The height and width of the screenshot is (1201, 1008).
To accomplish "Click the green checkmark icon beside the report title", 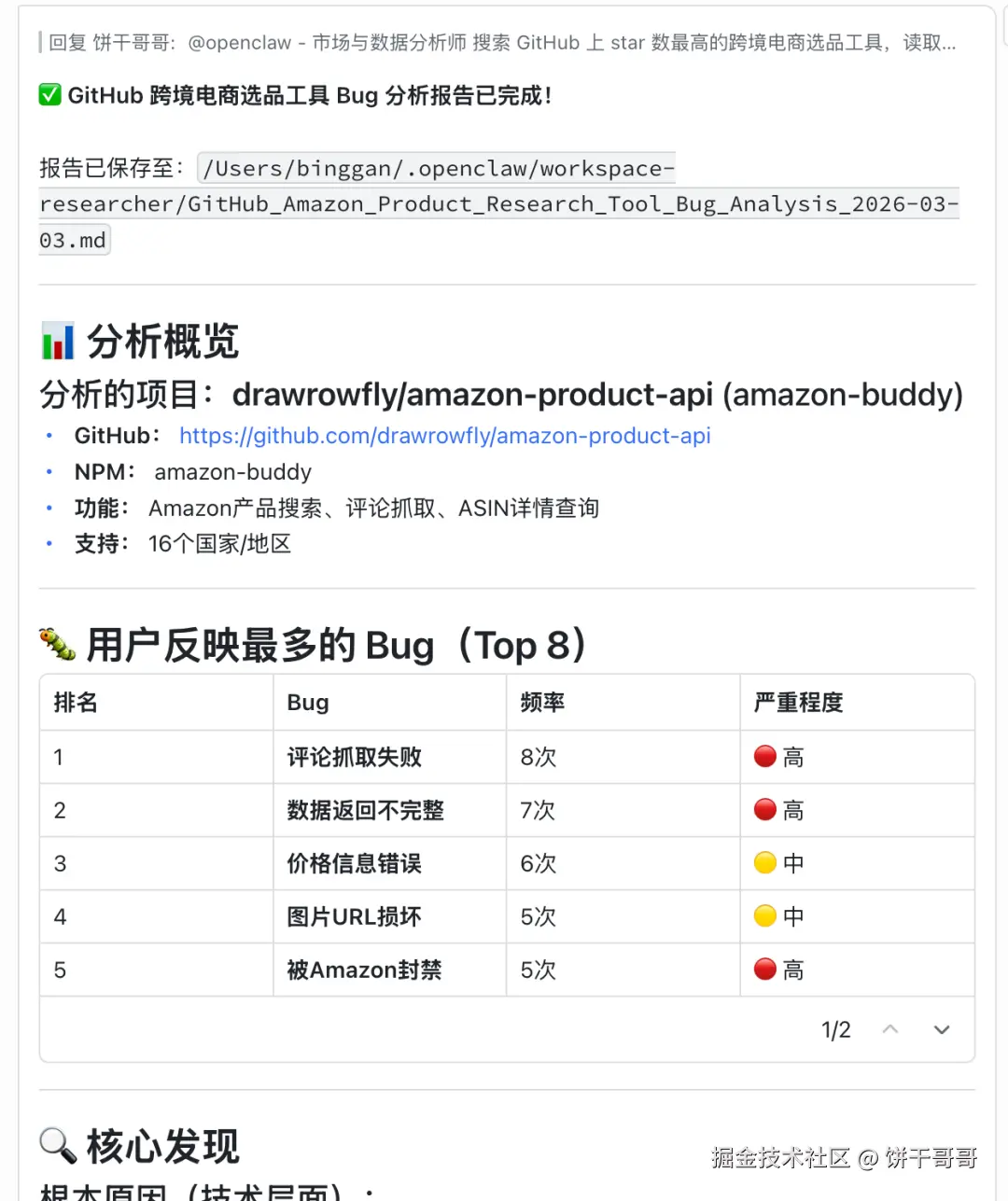I will point(50,95).
